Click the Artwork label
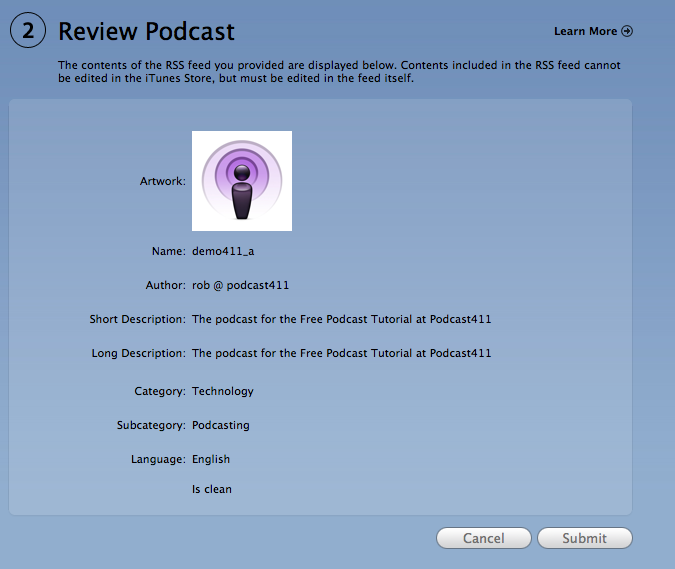 [163, 181]
